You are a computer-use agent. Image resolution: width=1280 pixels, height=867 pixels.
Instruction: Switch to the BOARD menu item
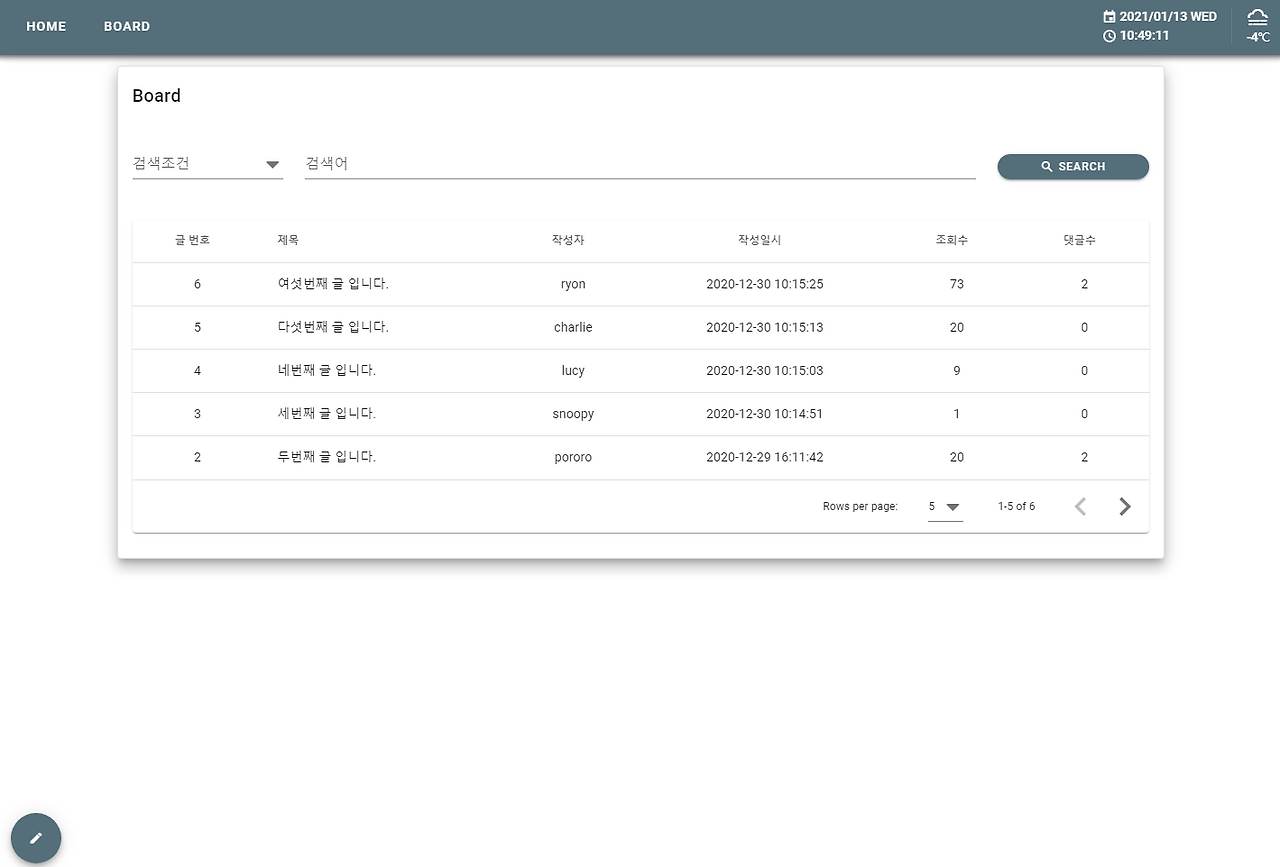[x=127, y=26]
